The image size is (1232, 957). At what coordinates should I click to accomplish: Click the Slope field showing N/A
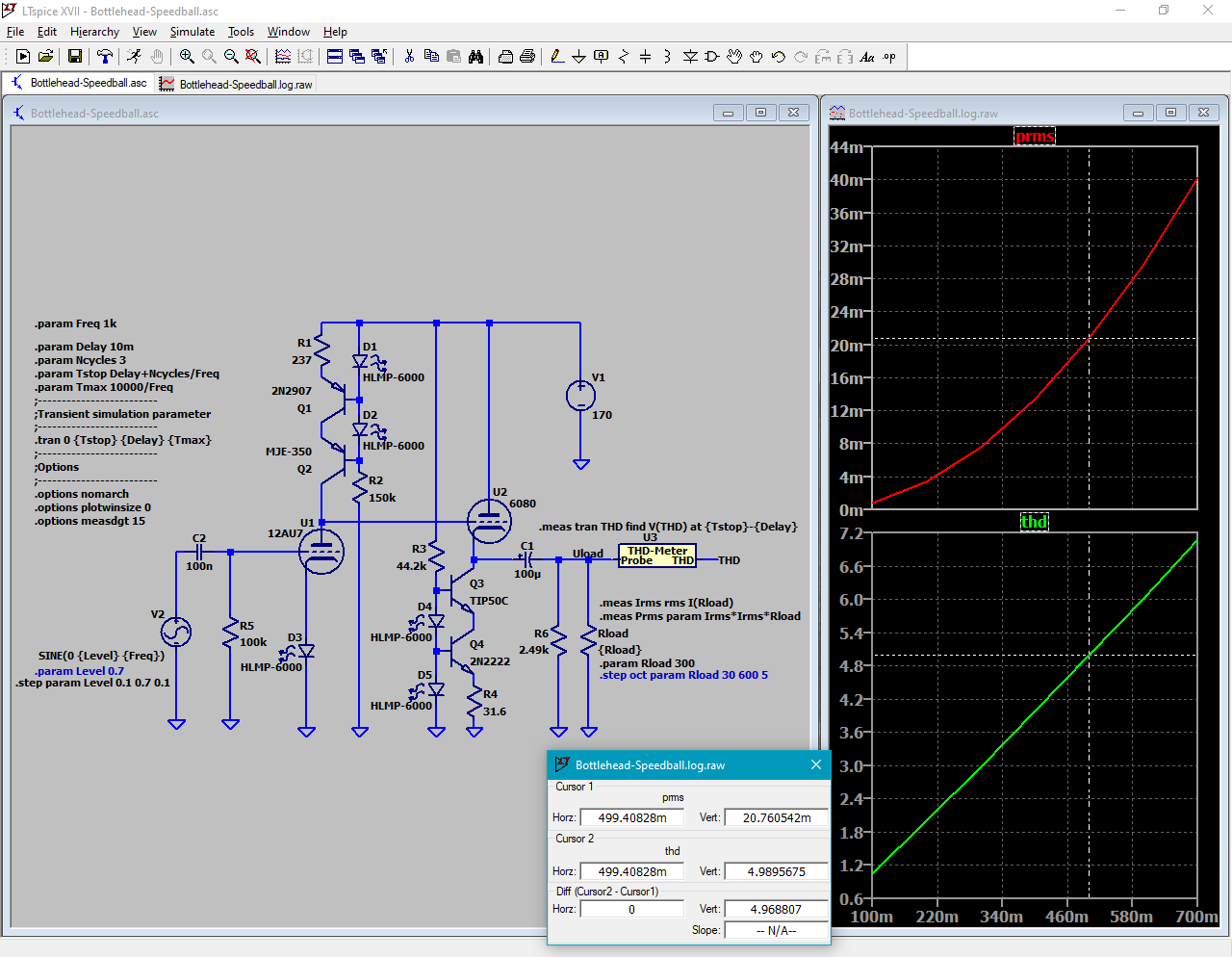[x=776, y=930]
